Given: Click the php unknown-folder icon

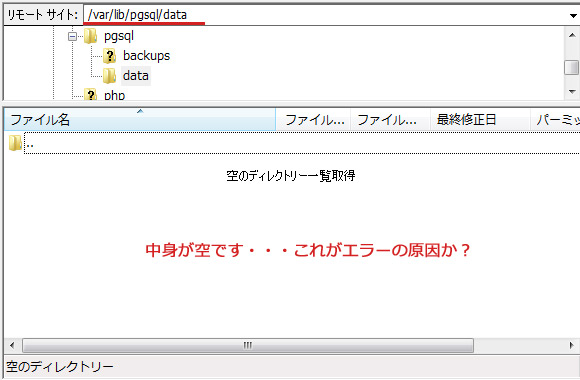Looking at the screenshot, I should click(90, 95).
